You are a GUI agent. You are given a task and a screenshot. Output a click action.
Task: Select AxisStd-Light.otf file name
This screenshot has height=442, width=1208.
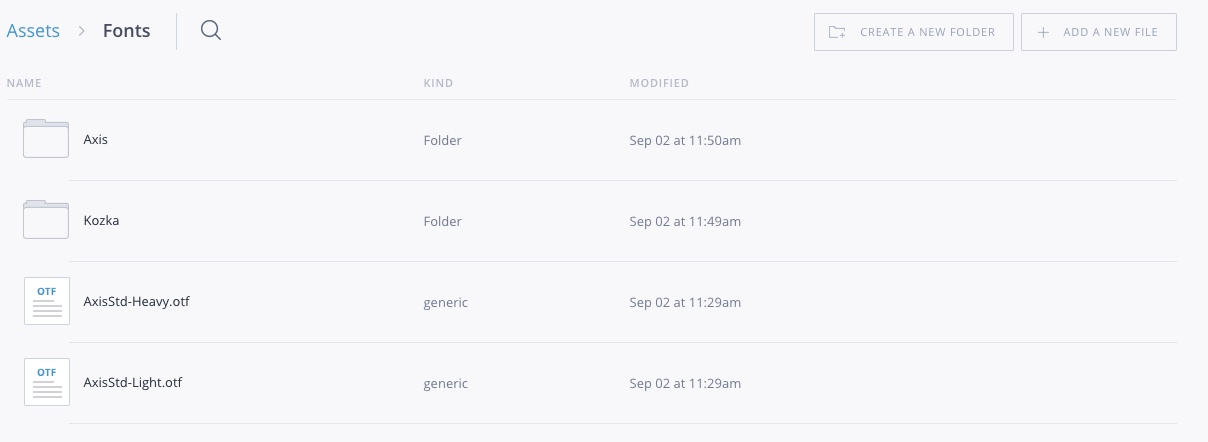pyautogui.click(x=133, y=382)
